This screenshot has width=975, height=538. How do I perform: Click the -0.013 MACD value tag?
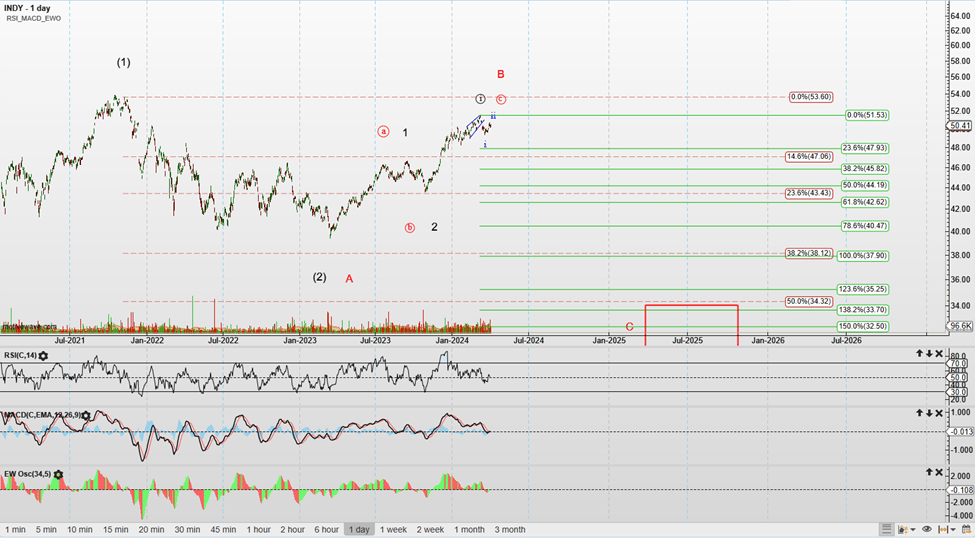click(x=959, y=432)
